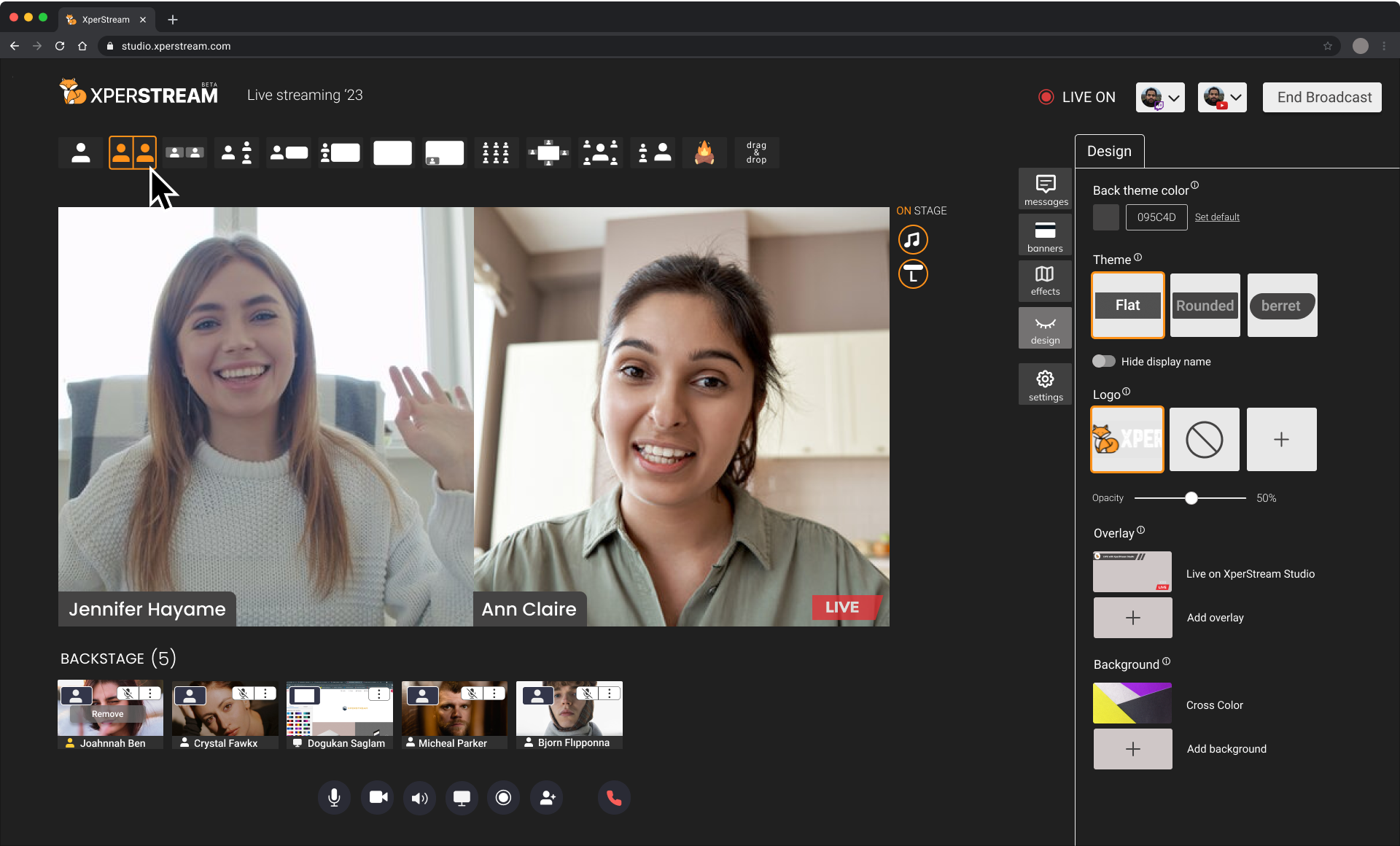Click the End Broadcast button
The image size is (1400, 846).
(1323, 98)
